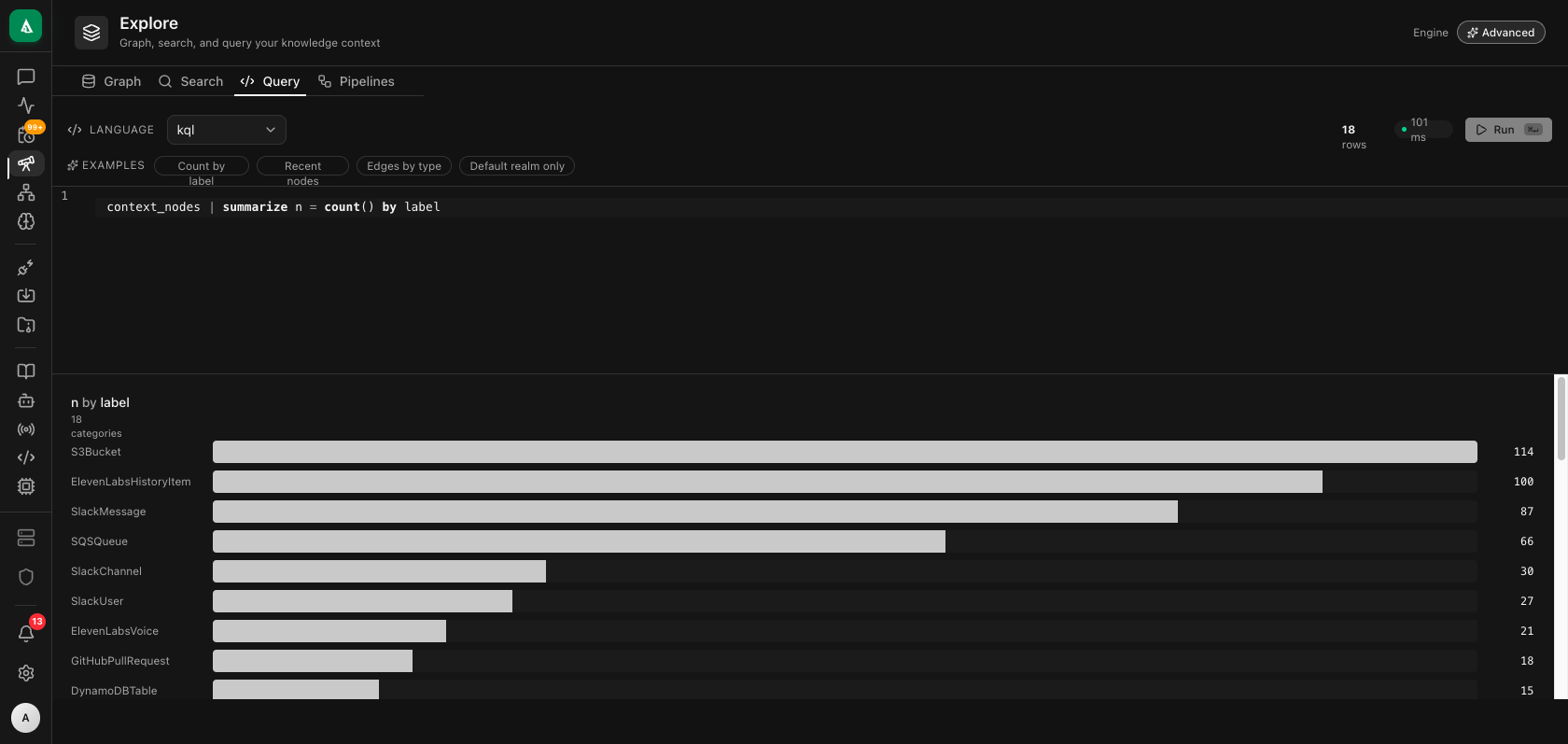Open the download inbox icon in sidebar
This screenshot has height=744, width=1568.
coord(26,296)
